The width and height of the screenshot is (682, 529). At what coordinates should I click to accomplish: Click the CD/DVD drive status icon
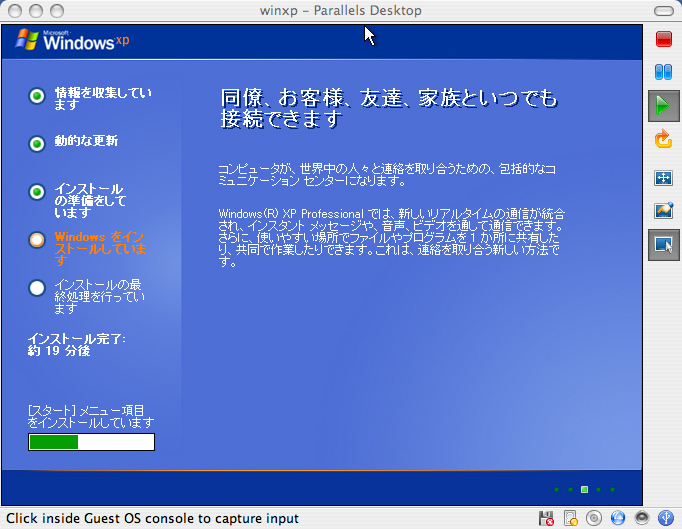[594, 518]
